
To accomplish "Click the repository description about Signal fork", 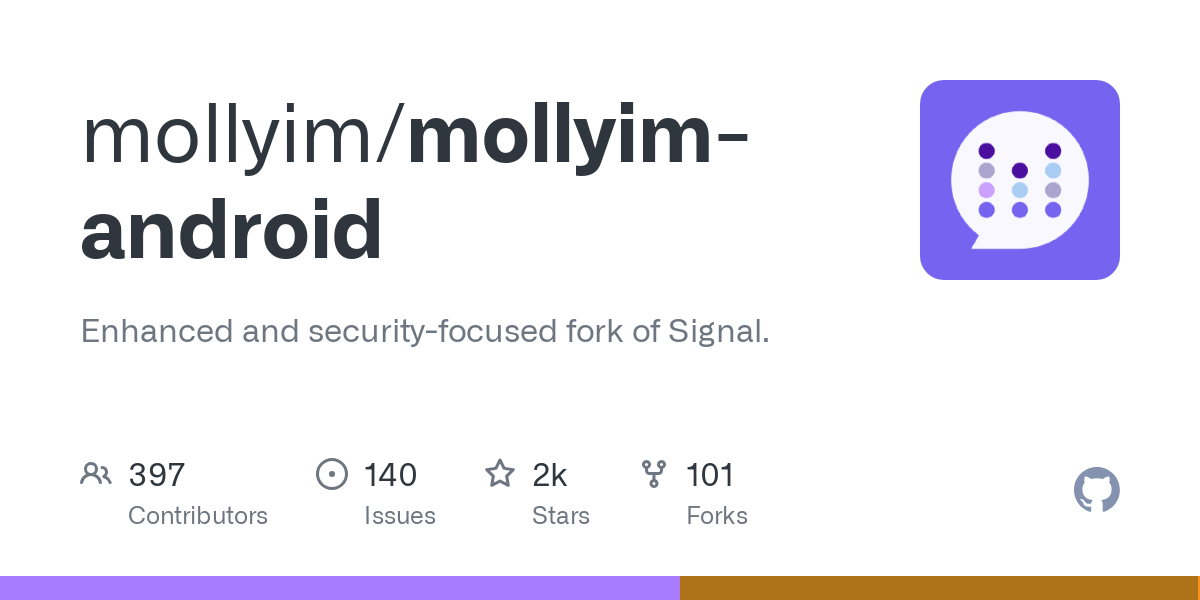I will pyautogui.click(x=425, y=331).
